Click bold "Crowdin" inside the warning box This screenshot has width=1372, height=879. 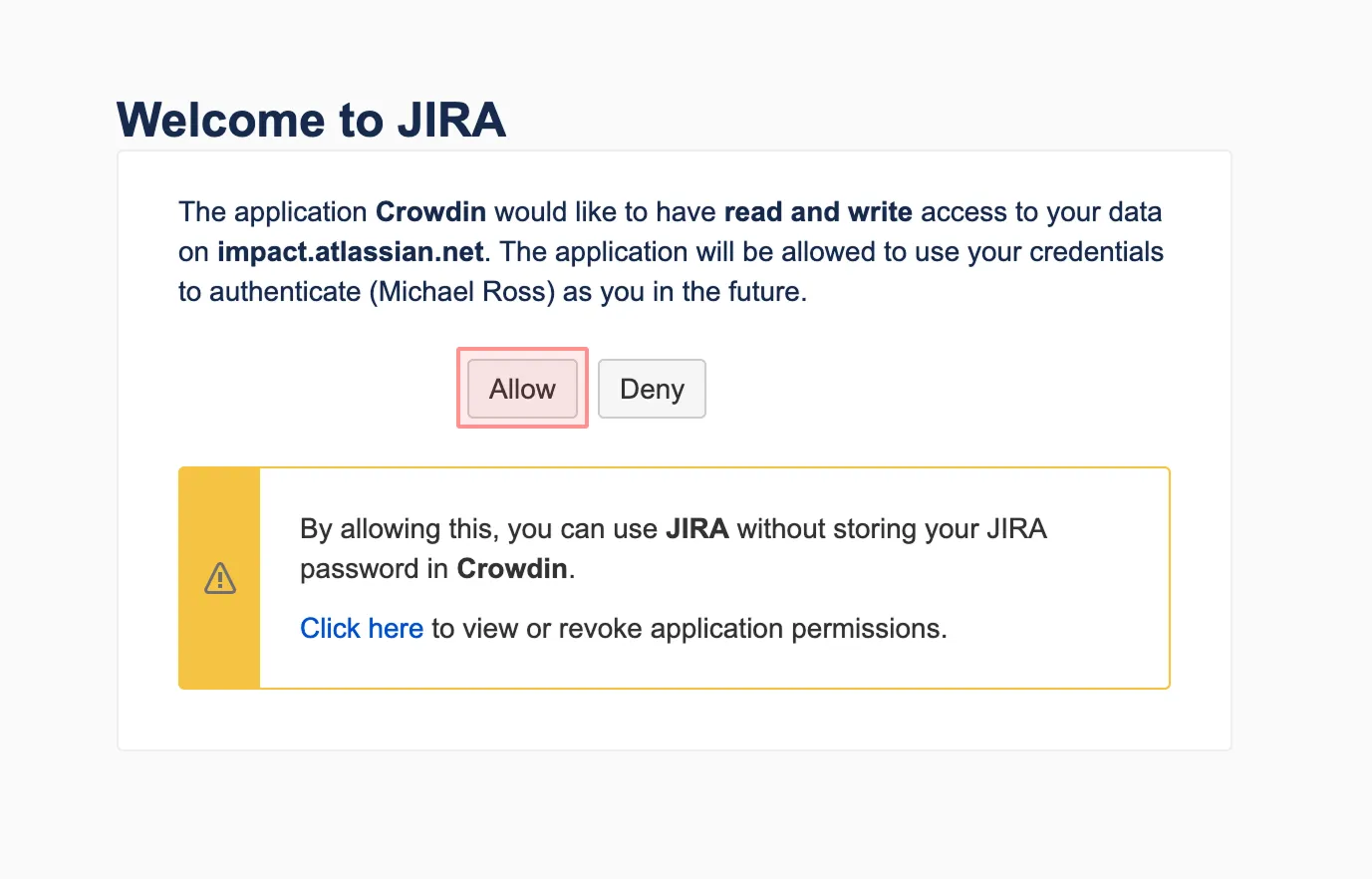pyautogui.click(x=512, y=569)
